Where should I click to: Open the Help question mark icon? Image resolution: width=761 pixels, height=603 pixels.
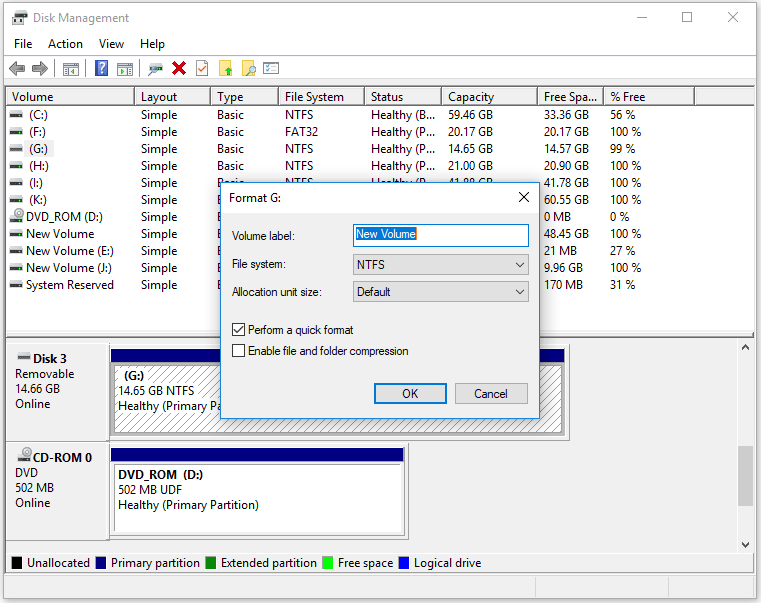(101, 68)
